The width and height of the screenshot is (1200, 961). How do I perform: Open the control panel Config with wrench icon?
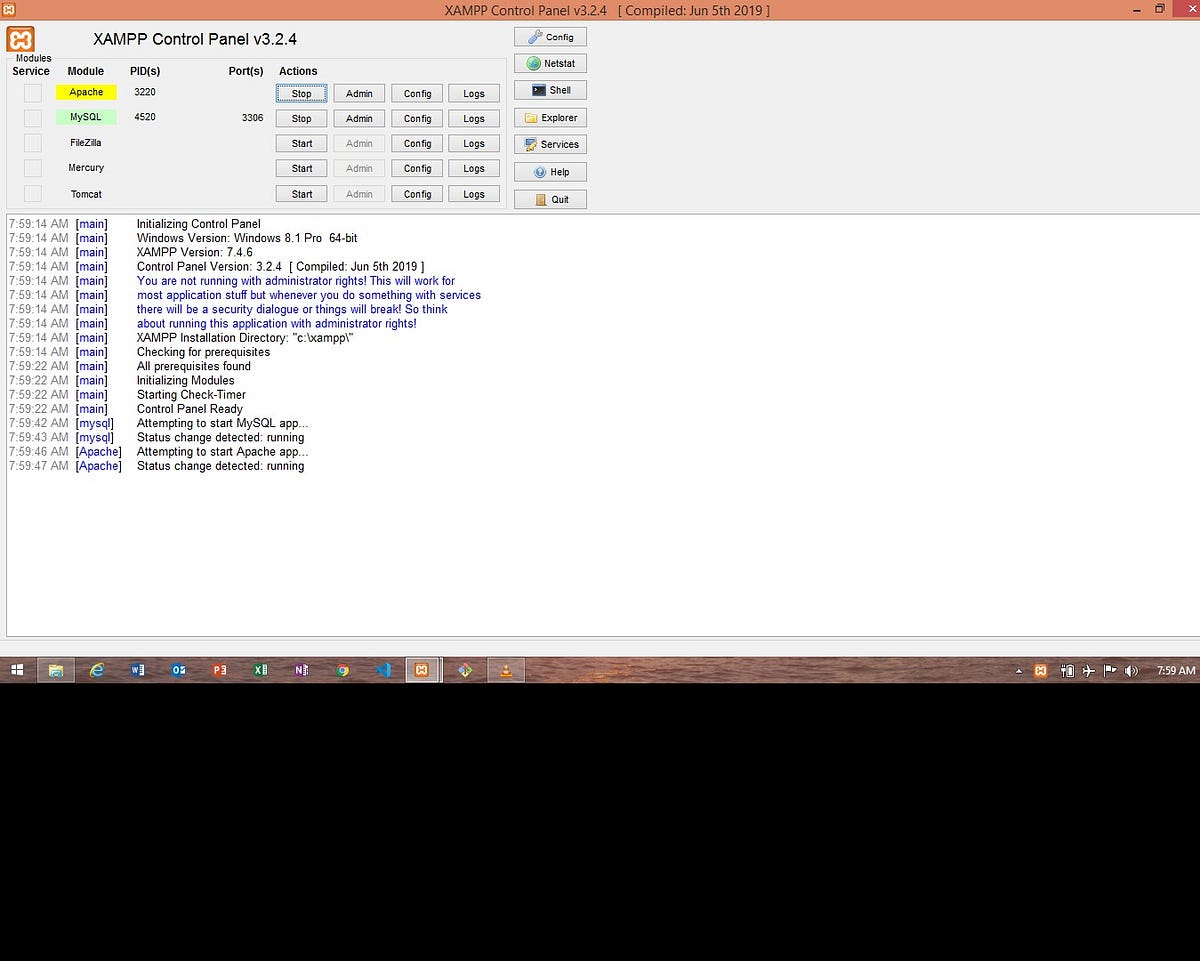coord(550,37)
